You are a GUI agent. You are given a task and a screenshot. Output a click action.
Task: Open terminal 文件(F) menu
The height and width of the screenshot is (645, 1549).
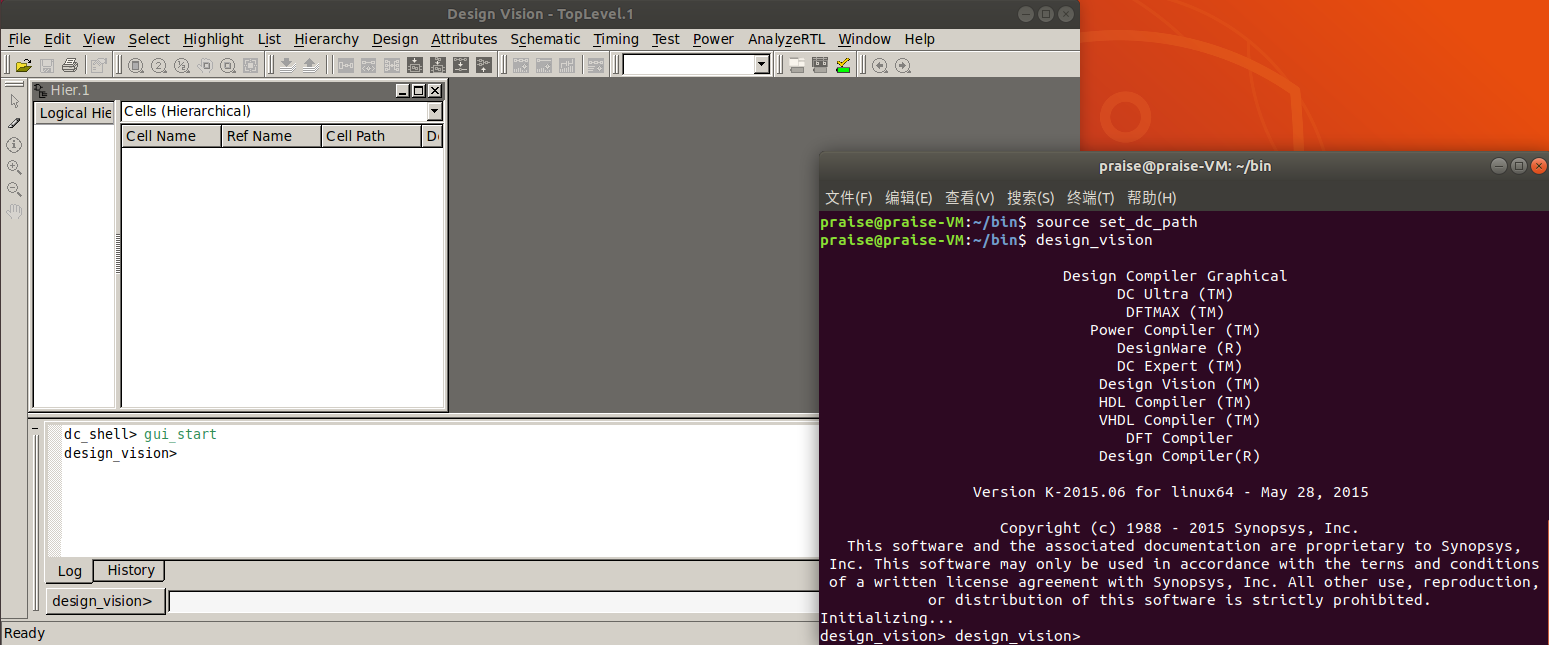click(x=848, y=198)
